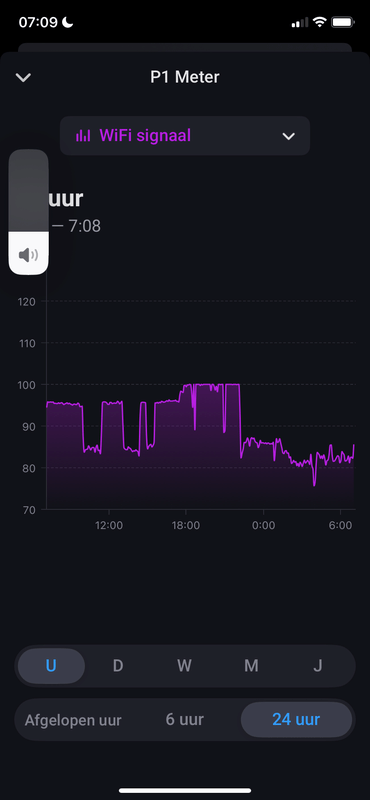Image resolution: width=370 pixels, height=800 pixels.
Task: Expand the dropdown chevron beside WiFi signaal
Action: [x=289, y=136]
